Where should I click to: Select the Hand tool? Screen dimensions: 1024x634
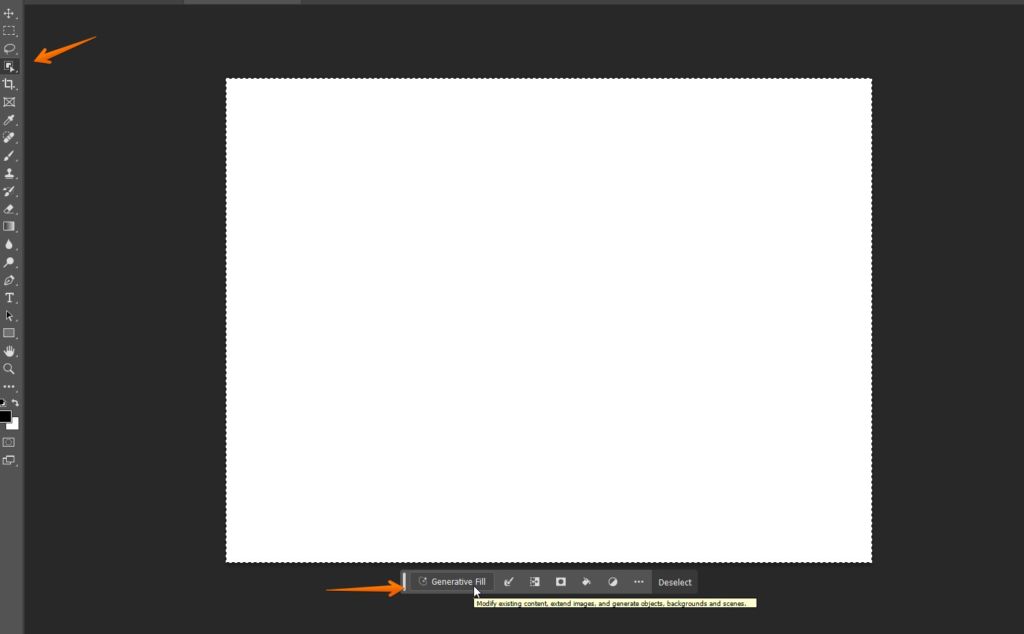(x=9, y=351)
